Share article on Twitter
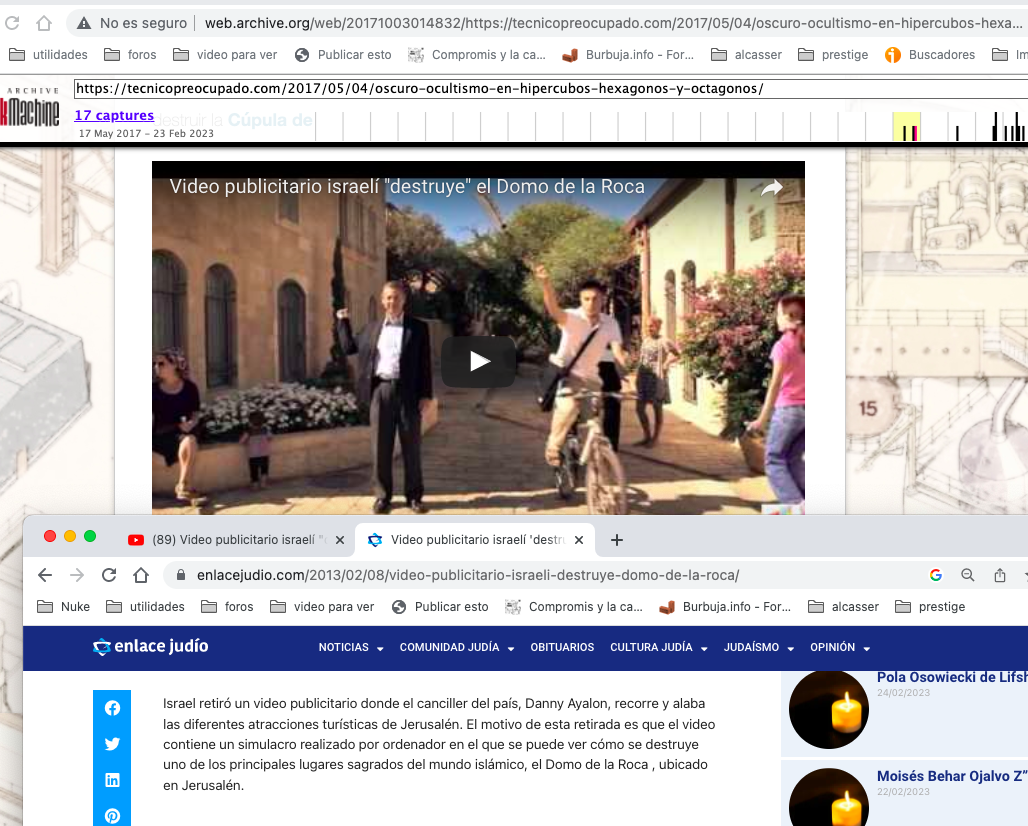The height and width of the screenshot is (826, 1028). tap(112, 744)
